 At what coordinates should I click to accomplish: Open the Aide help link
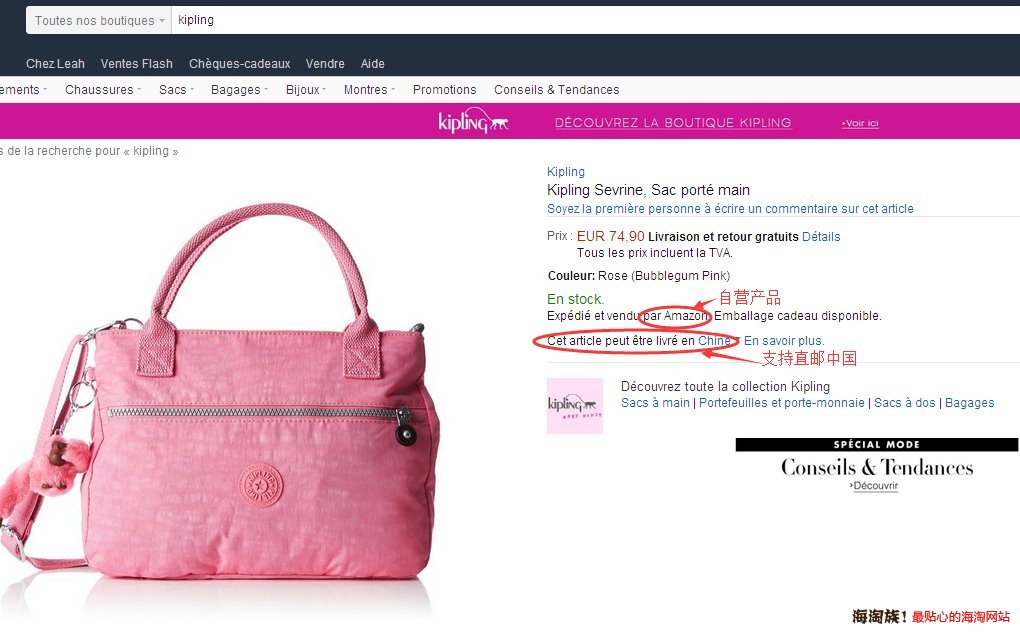(373, 64)
